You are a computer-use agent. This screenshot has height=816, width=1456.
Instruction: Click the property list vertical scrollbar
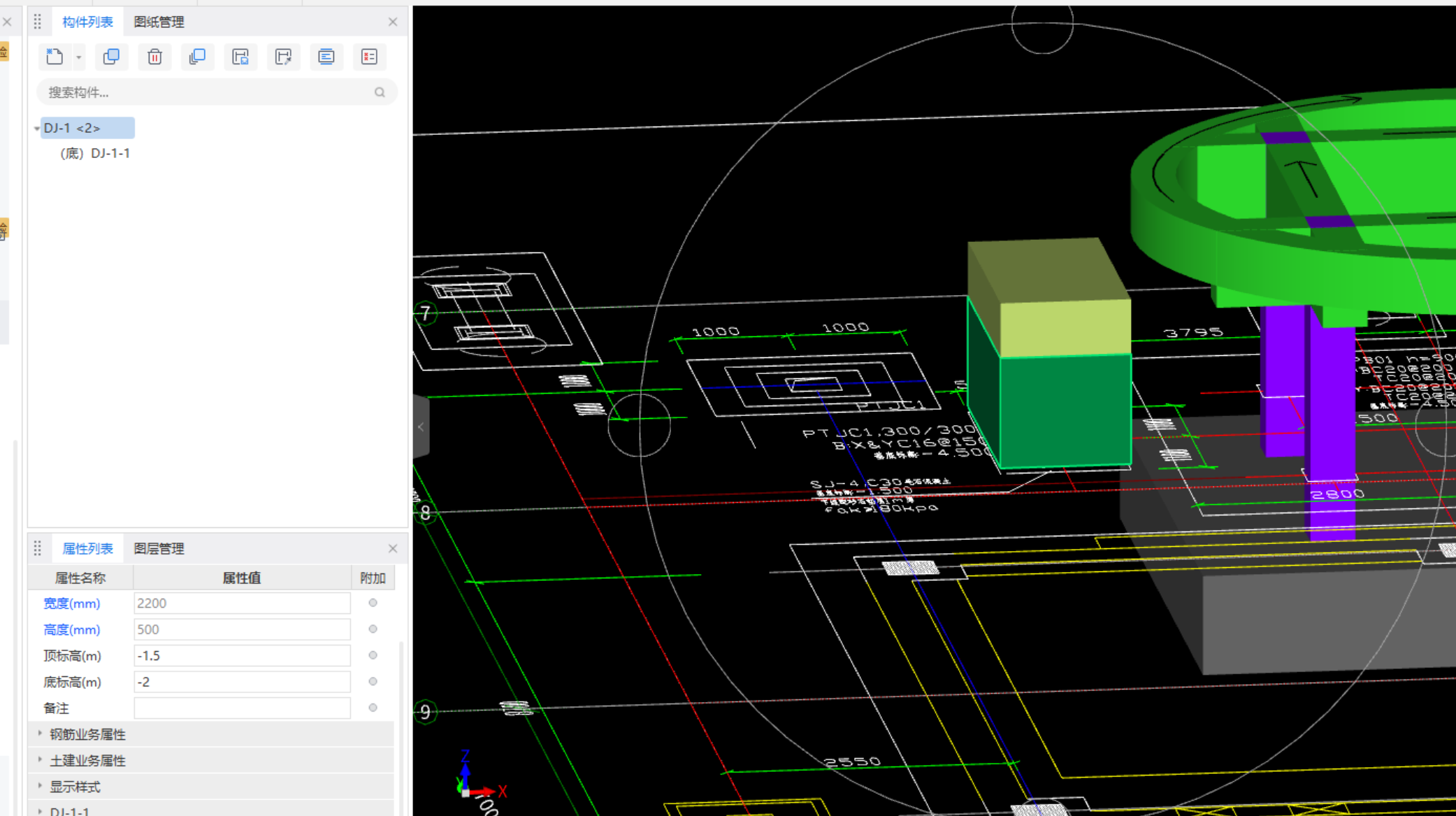point(401,727)
